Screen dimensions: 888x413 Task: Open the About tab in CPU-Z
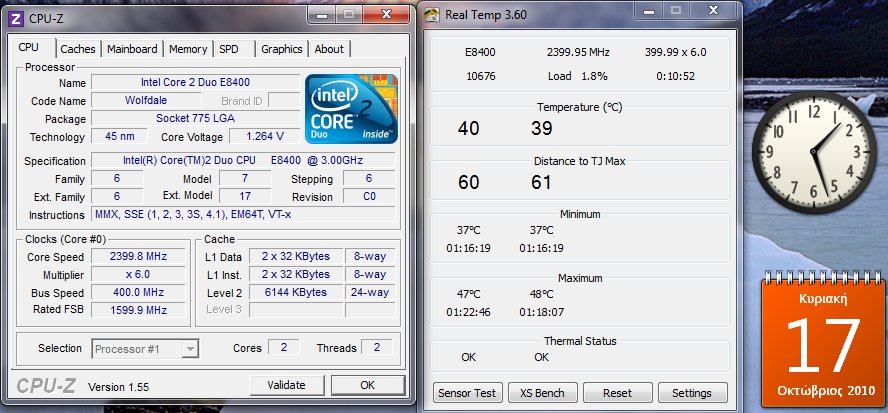[329, 49]
